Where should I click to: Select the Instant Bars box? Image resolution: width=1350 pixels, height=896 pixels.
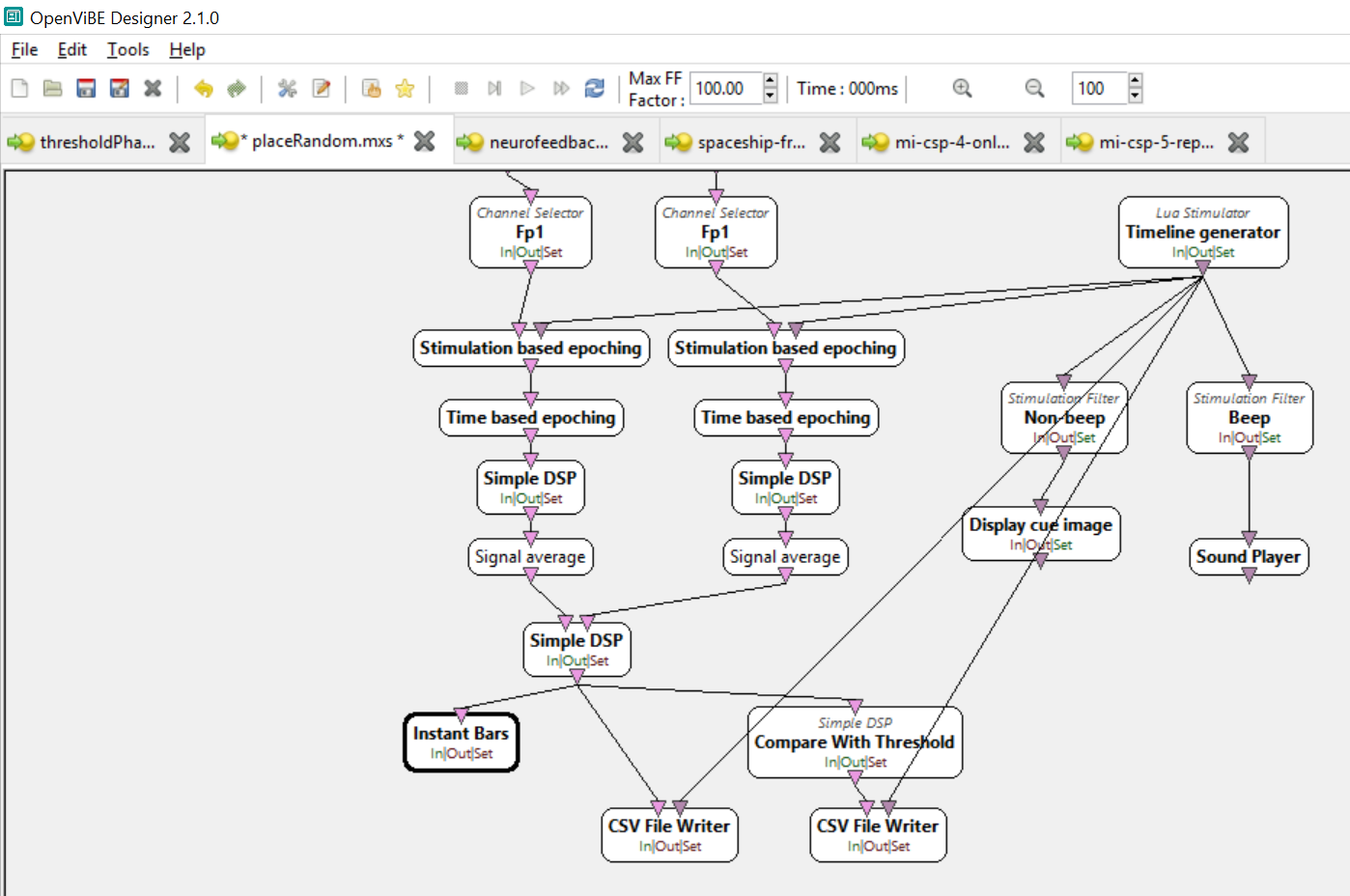coord(461,742)
